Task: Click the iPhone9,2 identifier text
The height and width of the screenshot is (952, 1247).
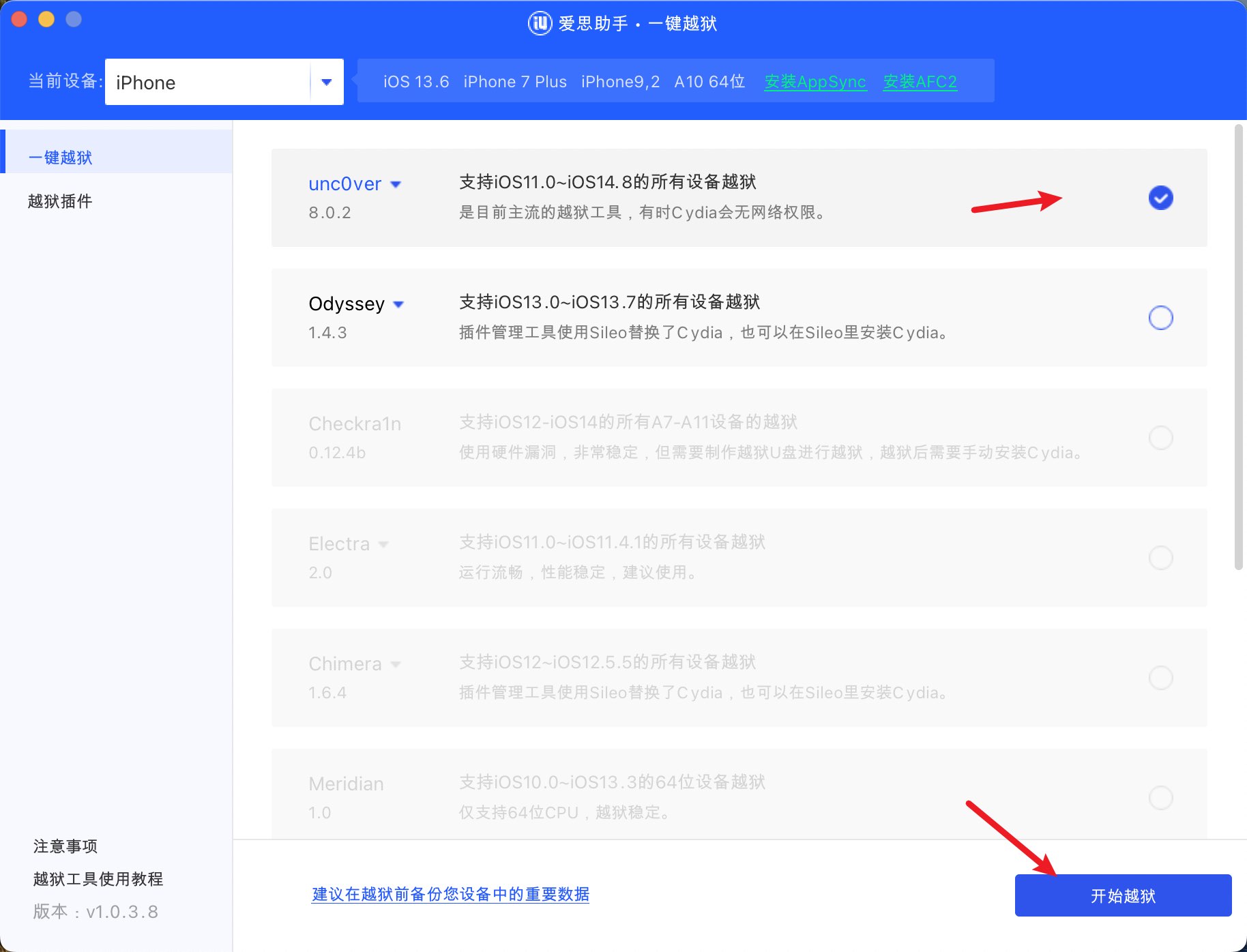Action: [621, 82]
